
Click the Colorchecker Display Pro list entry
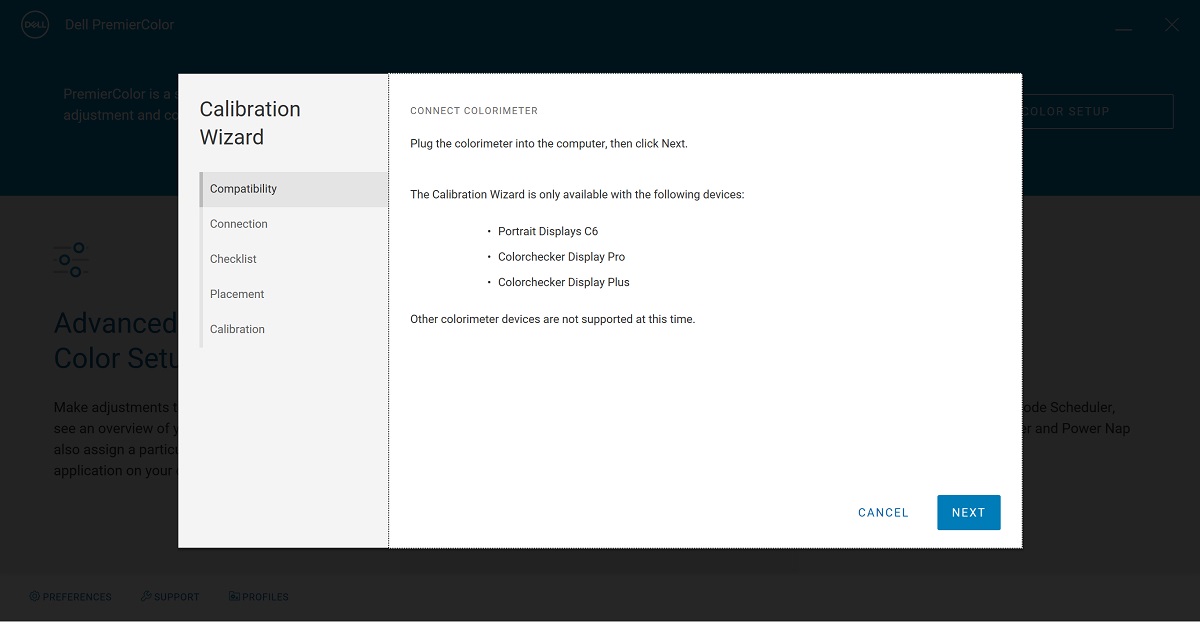[x=561, y=257]
